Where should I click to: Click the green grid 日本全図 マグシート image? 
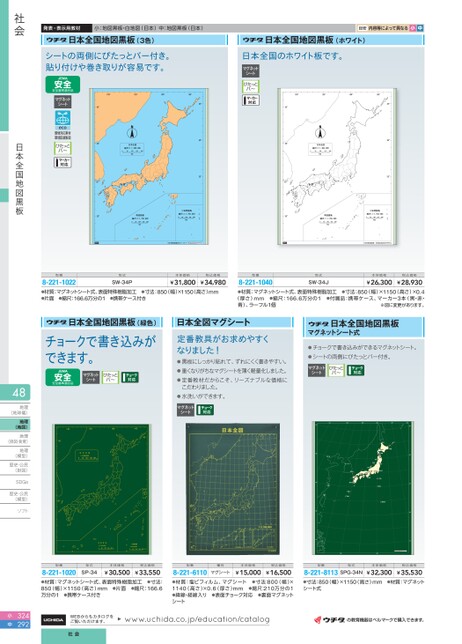coord(233,489)
